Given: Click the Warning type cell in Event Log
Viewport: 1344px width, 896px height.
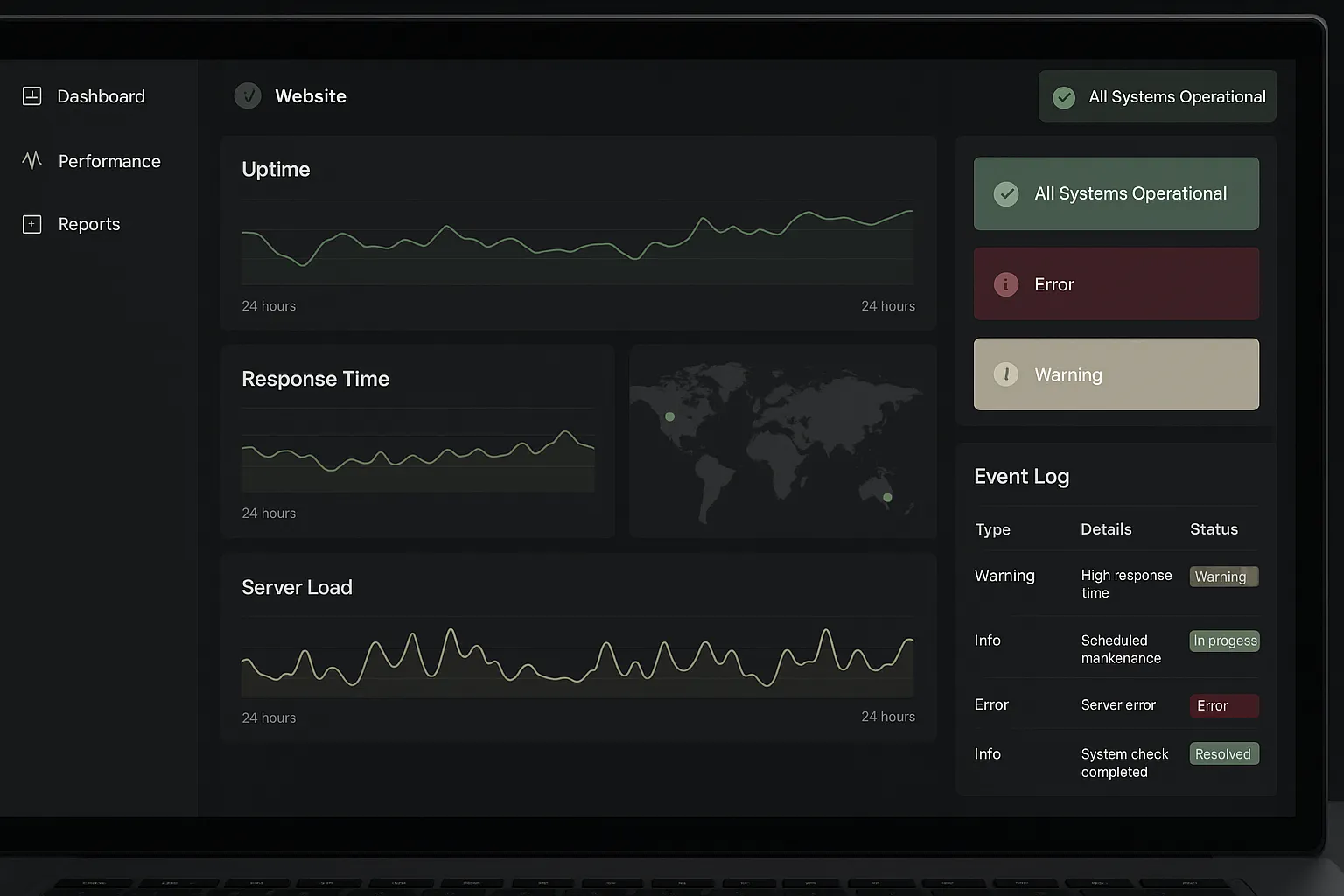Looking at the screenshot, I should click(1004, 576).
